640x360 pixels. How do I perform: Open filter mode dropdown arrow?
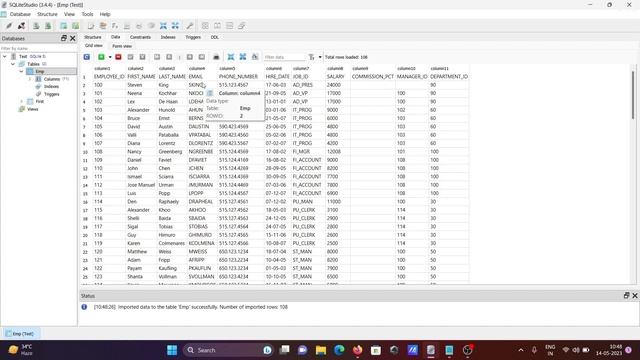click(x=320, y=57)
